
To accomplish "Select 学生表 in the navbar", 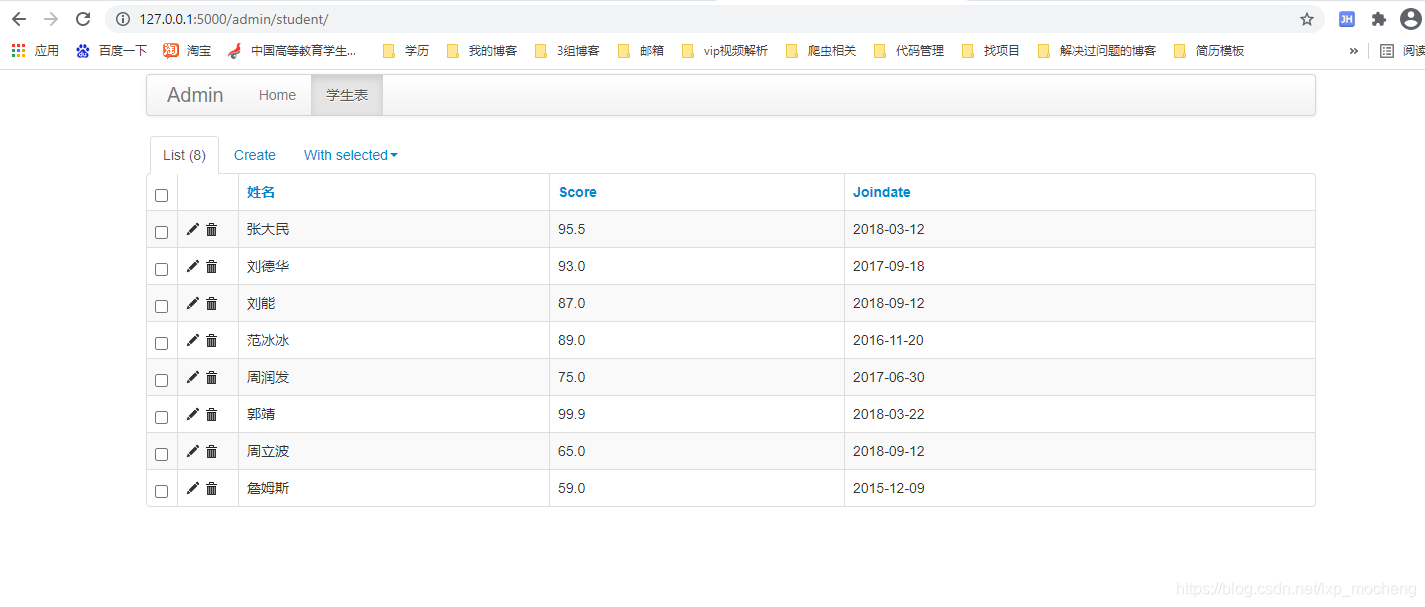I will pos(347,95).
